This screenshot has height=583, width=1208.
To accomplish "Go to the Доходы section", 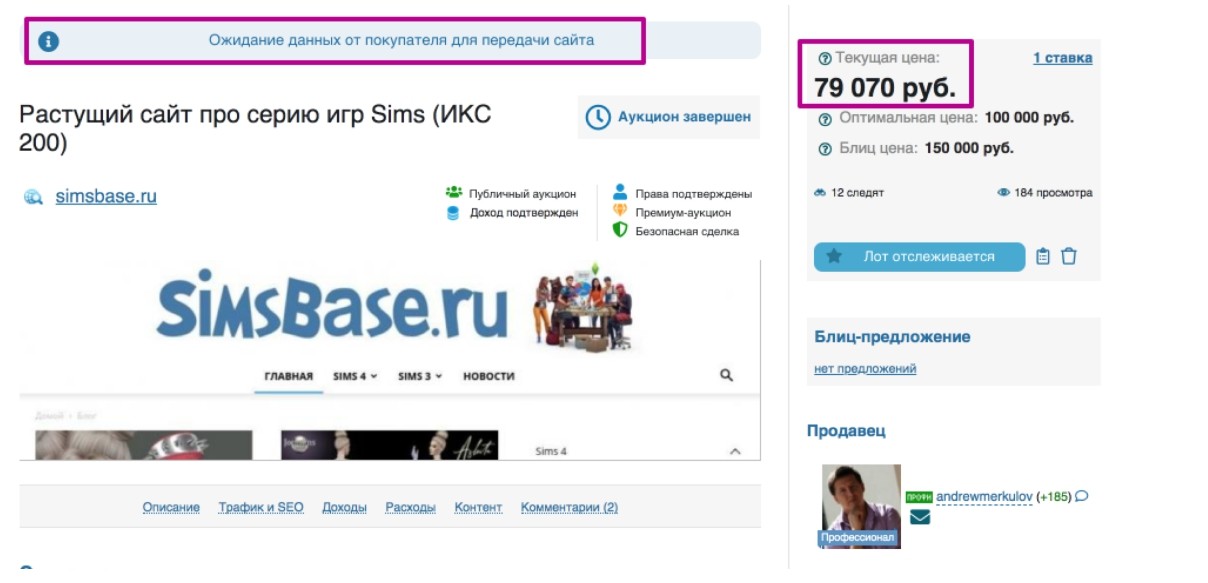I will point(344,508).
